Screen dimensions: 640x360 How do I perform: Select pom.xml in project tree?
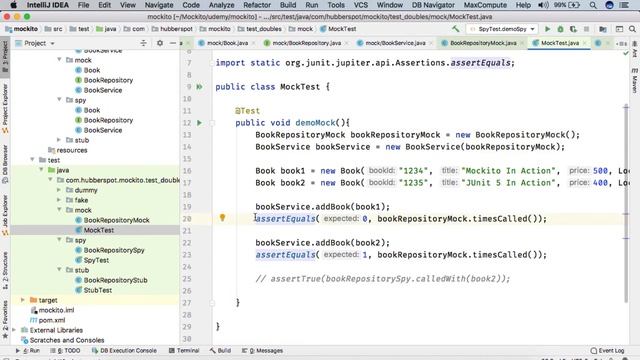point(51,320)
